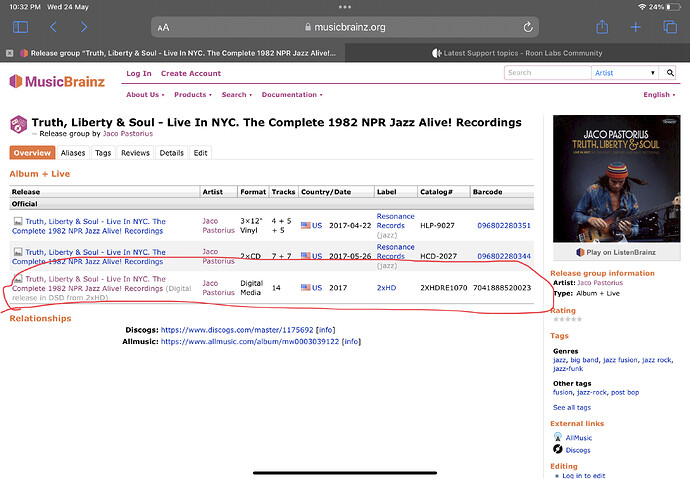Set the star rating in the sidebar

tap(568, 319)
